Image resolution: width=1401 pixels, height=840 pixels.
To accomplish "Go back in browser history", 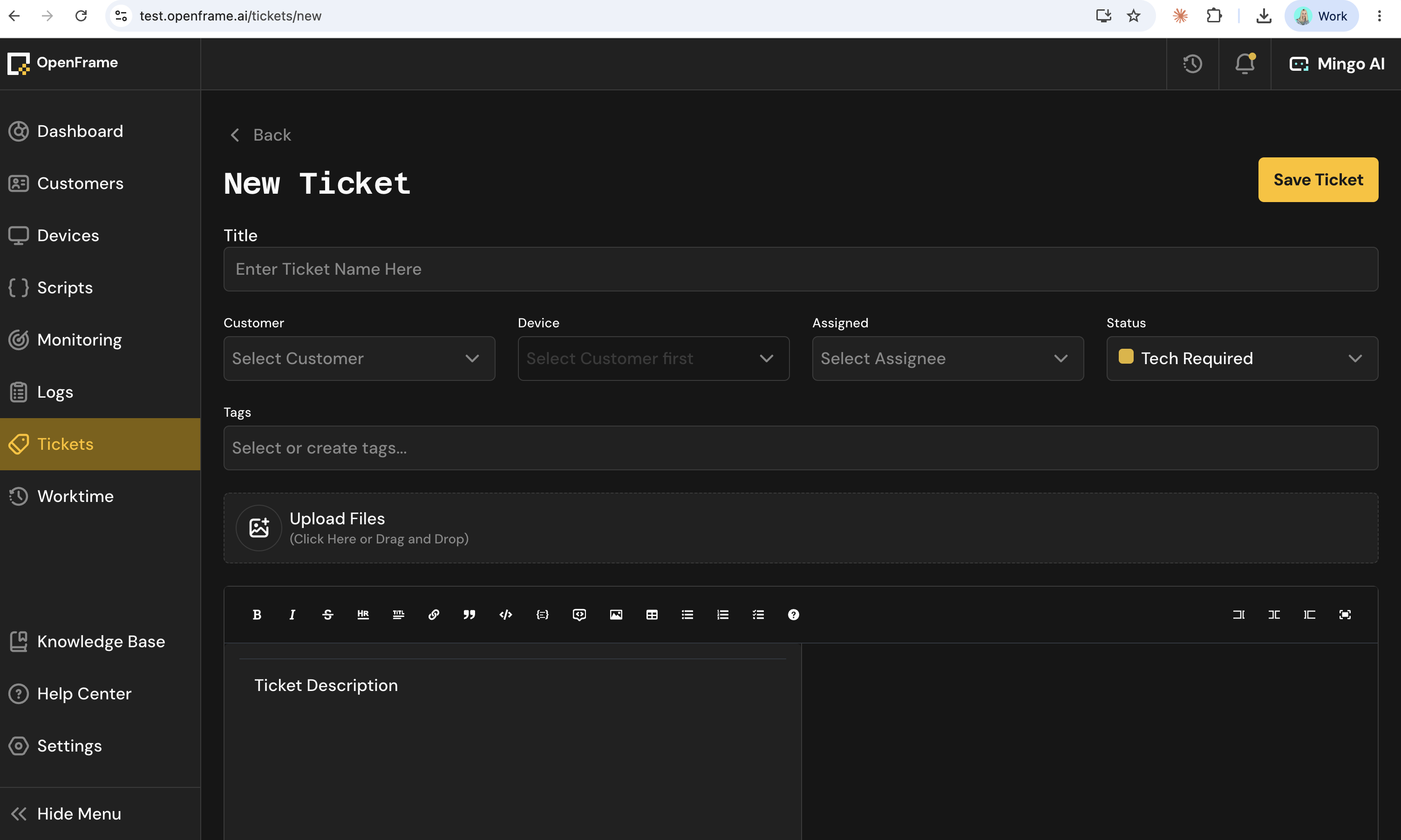I will pyautogui.click(x=14, y=16).
